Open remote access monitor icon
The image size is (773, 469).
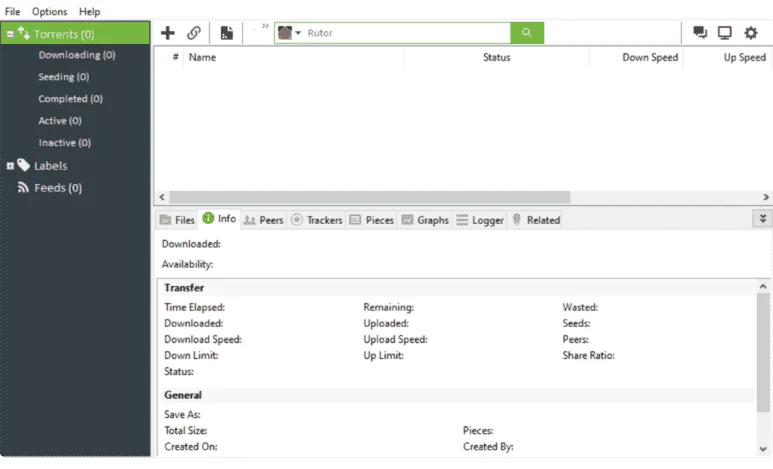click(x=725, y=33)
